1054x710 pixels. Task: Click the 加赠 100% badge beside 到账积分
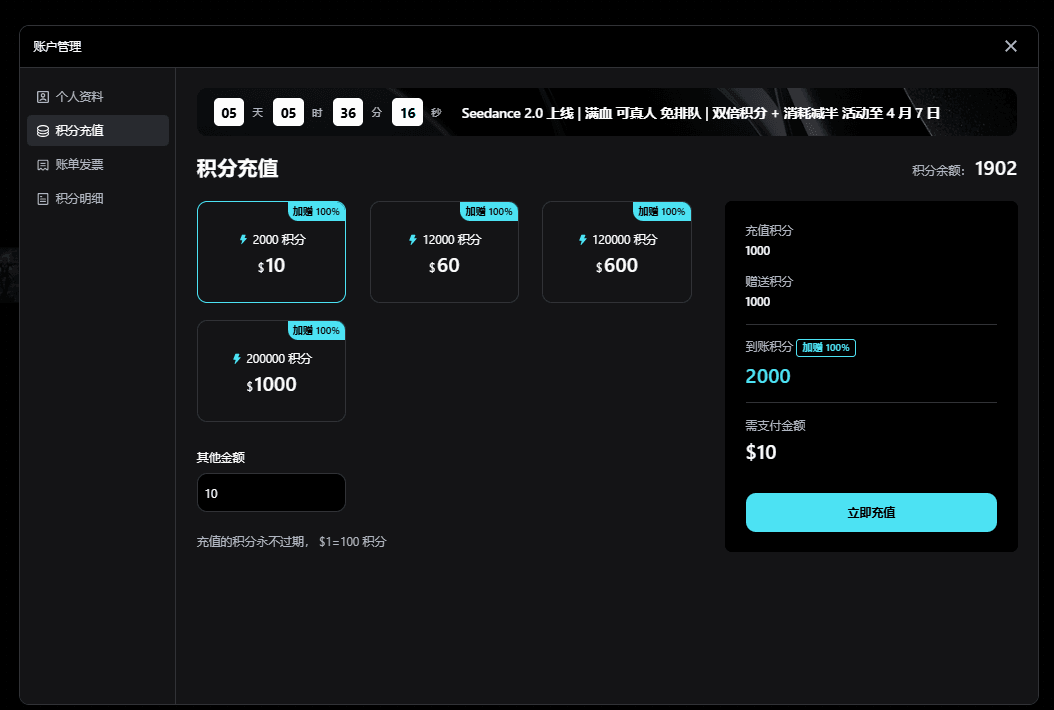point(825,348)
